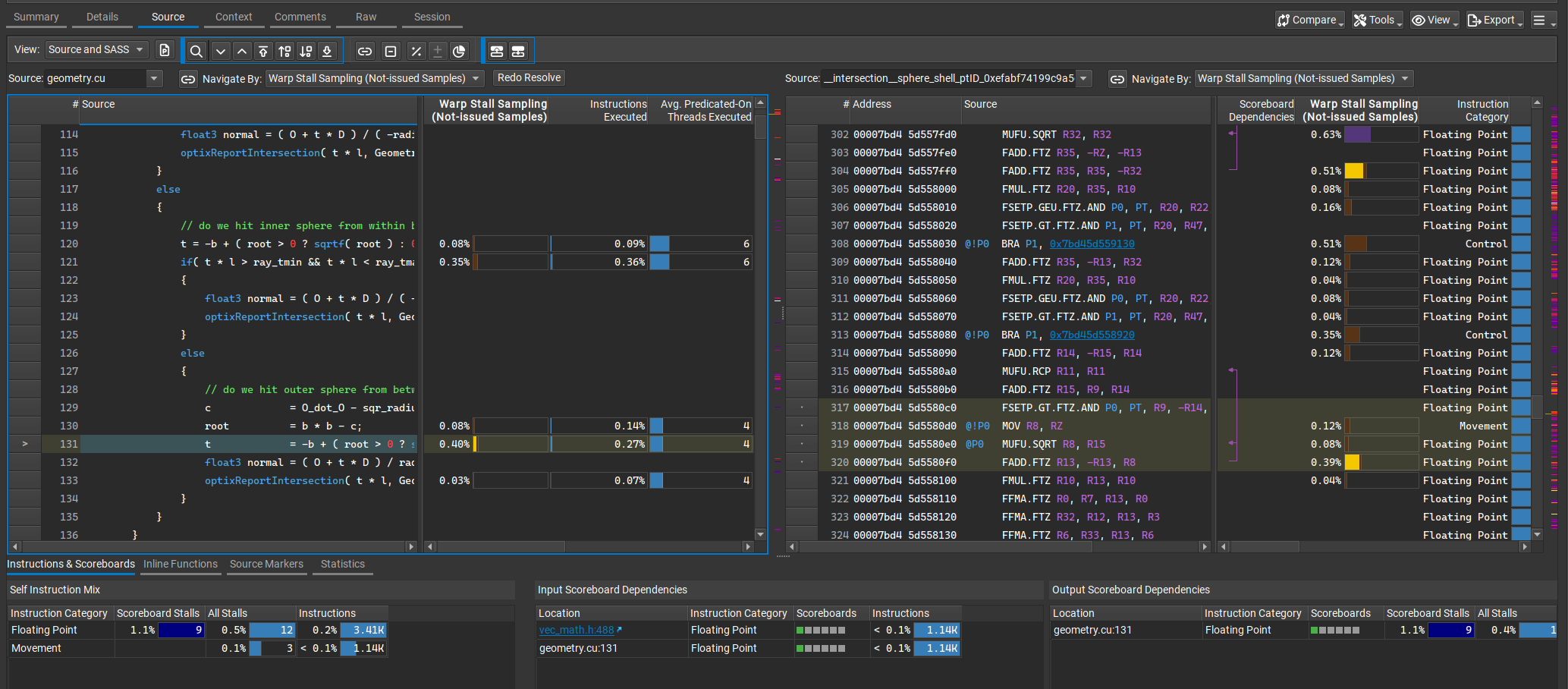Click the collapse-all minus icon in the toolbar
Screen dimensions: 1568x689
pos(390,50)
